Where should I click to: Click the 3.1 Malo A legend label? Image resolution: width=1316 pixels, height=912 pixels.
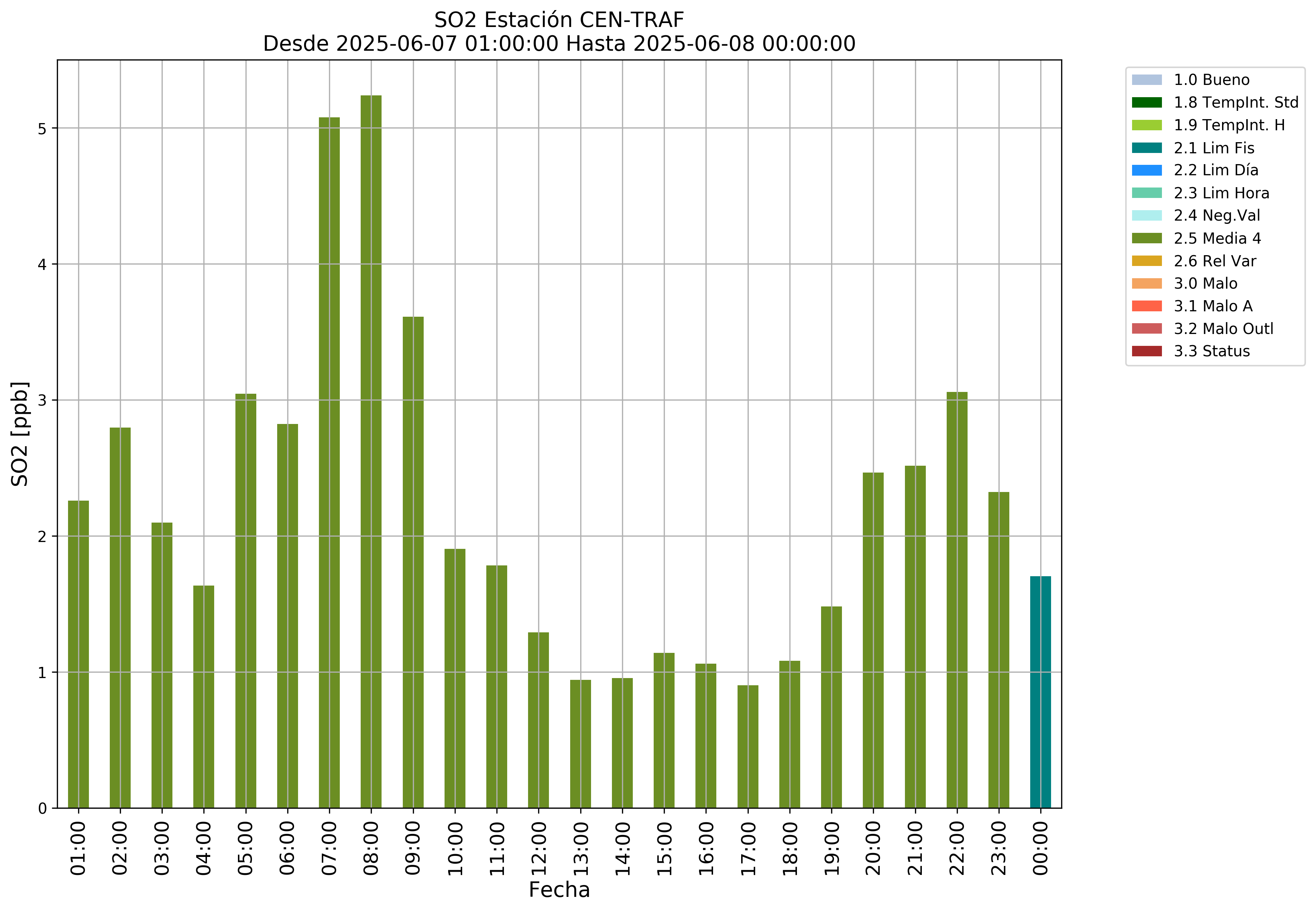pos(1213,306)
